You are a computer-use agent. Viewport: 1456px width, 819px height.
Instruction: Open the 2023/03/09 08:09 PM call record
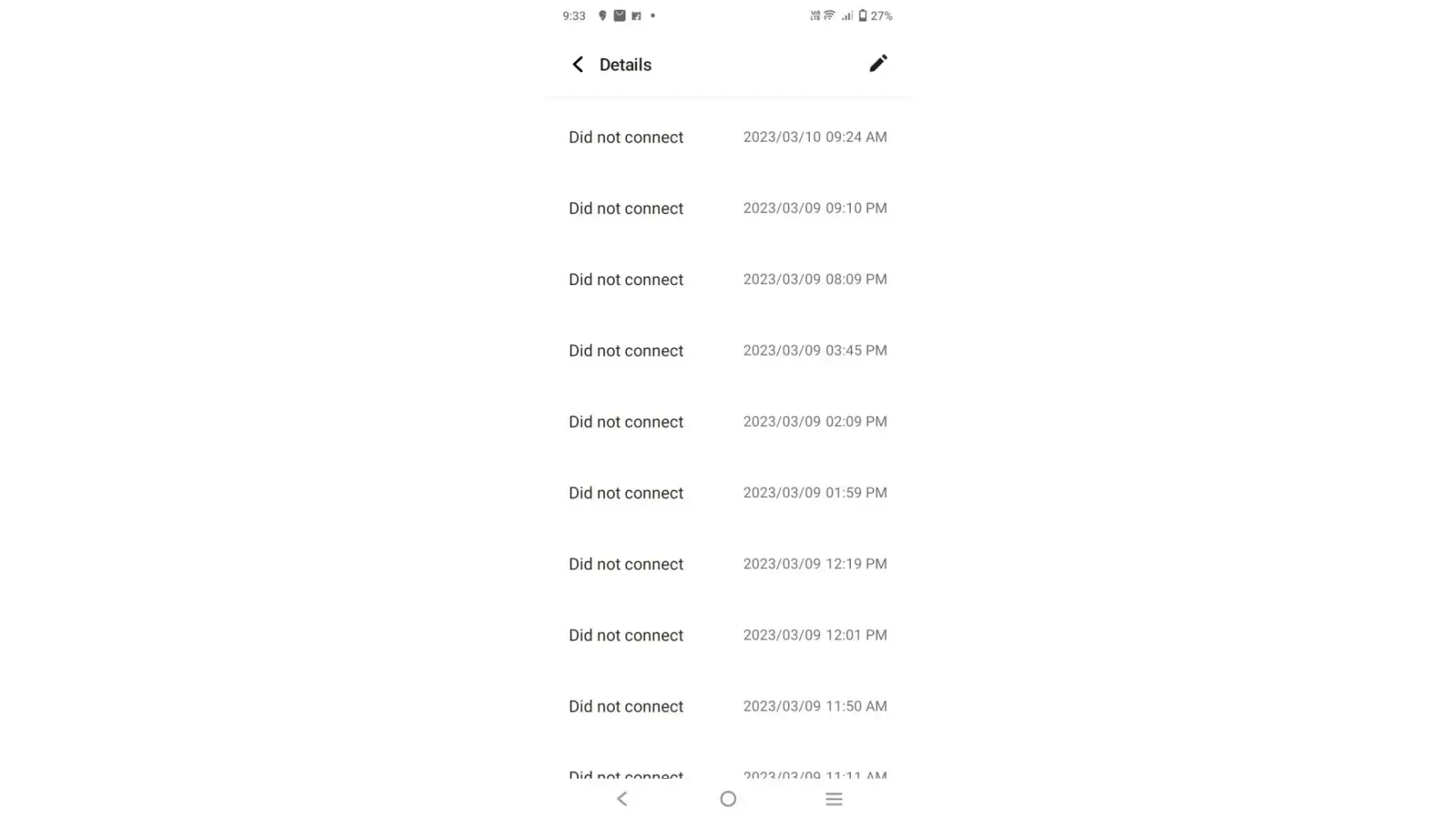(727, 279)
